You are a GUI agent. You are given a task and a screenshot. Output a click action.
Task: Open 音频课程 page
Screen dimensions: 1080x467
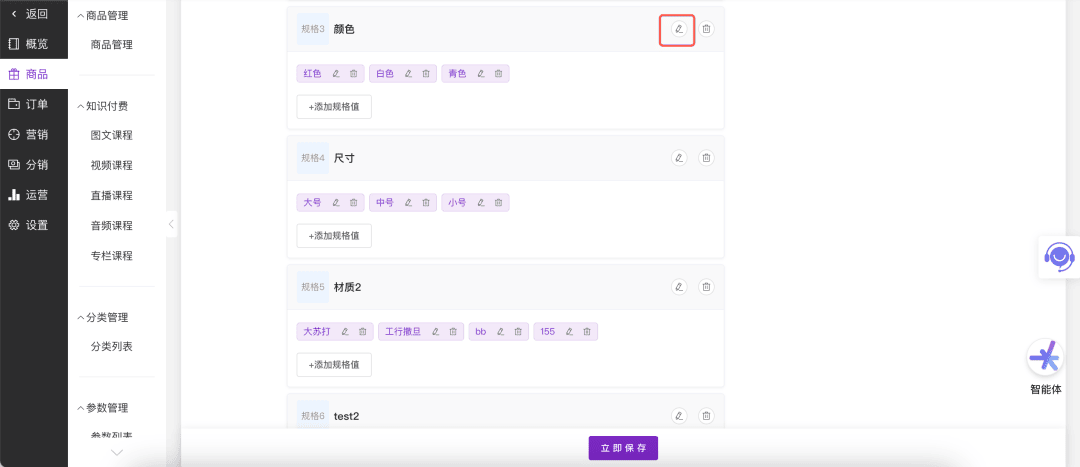click(112, 225)
